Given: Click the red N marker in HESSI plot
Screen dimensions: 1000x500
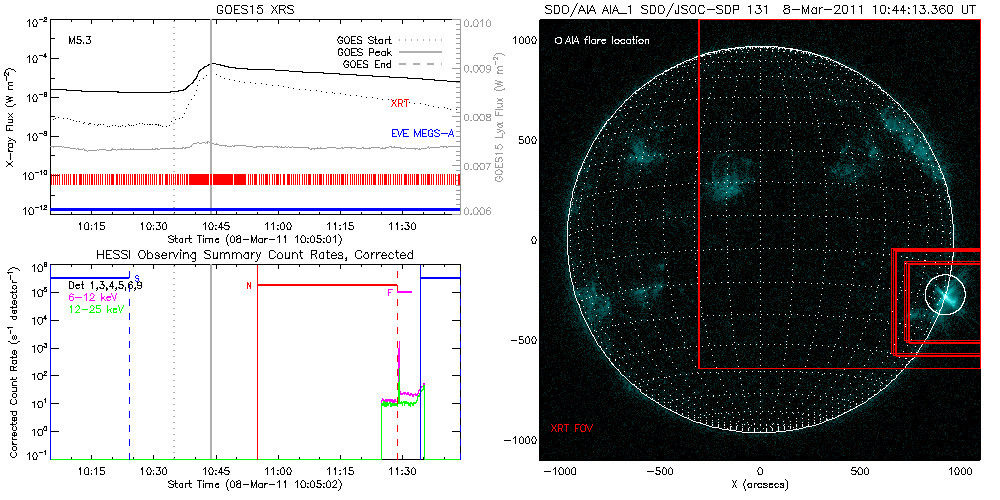Looking at the screenshot, I should (249, 286).
